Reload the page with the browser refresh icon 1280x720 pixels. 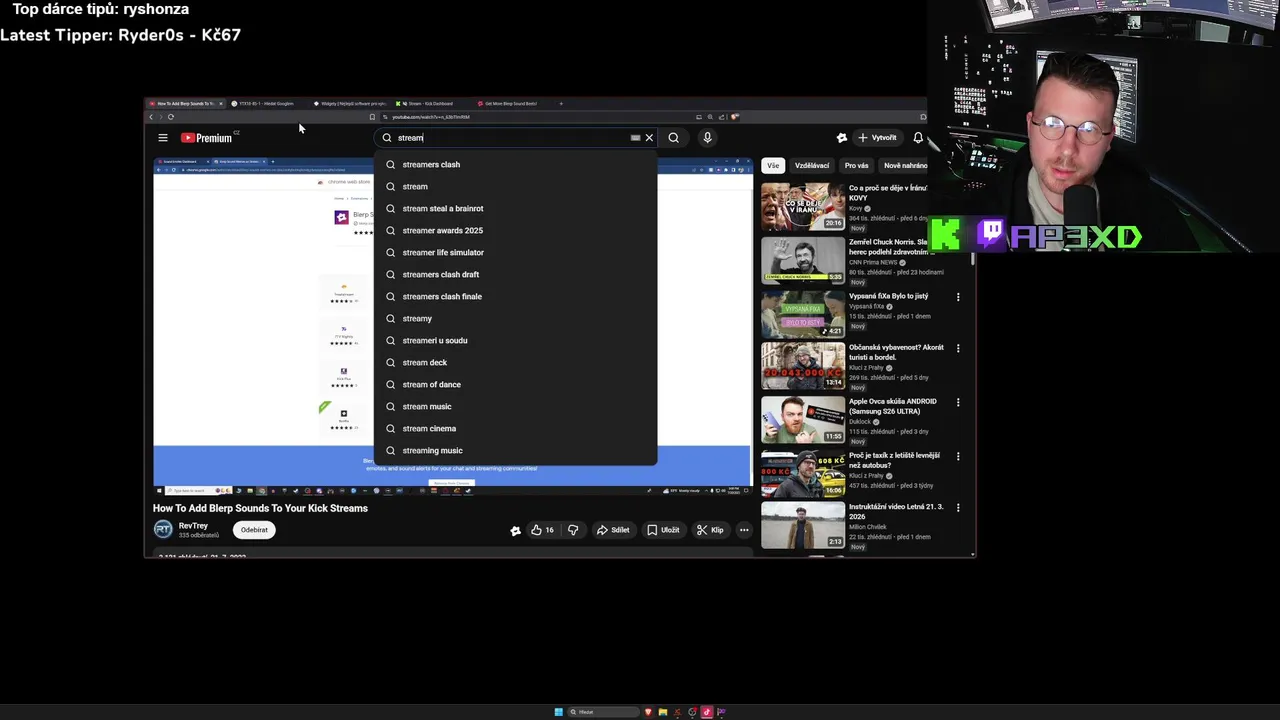[171, 117]
